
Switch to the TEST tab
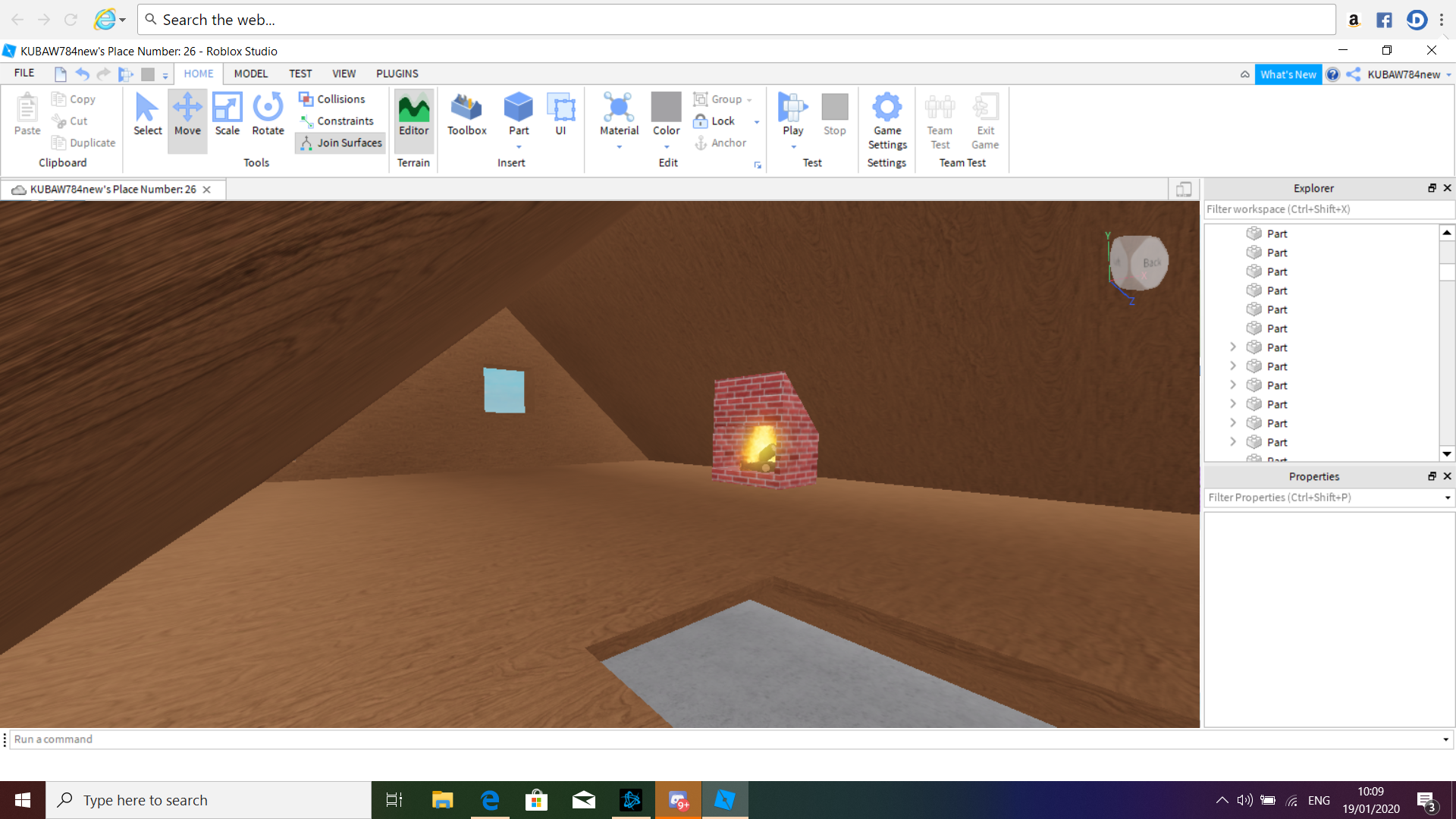[300, 74]
